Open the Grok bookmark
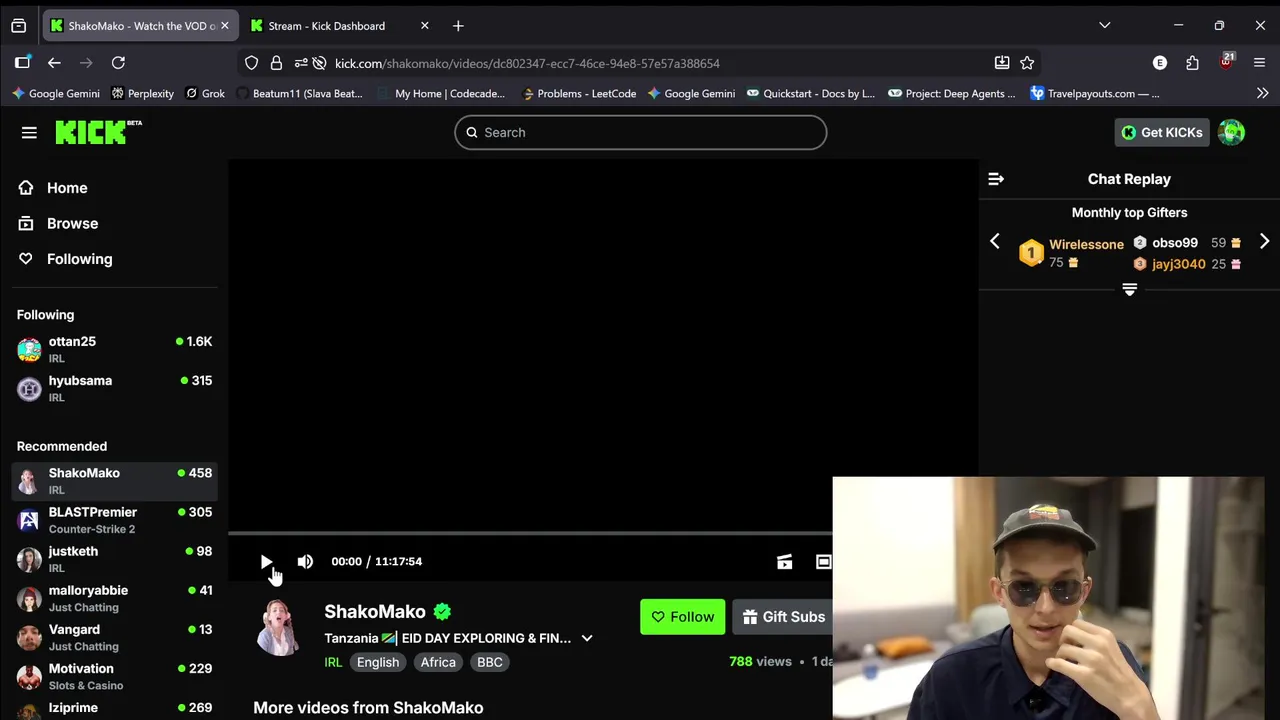Image resolution: width=1280 pixels, height=720 pixels. [x=204, y=93]
